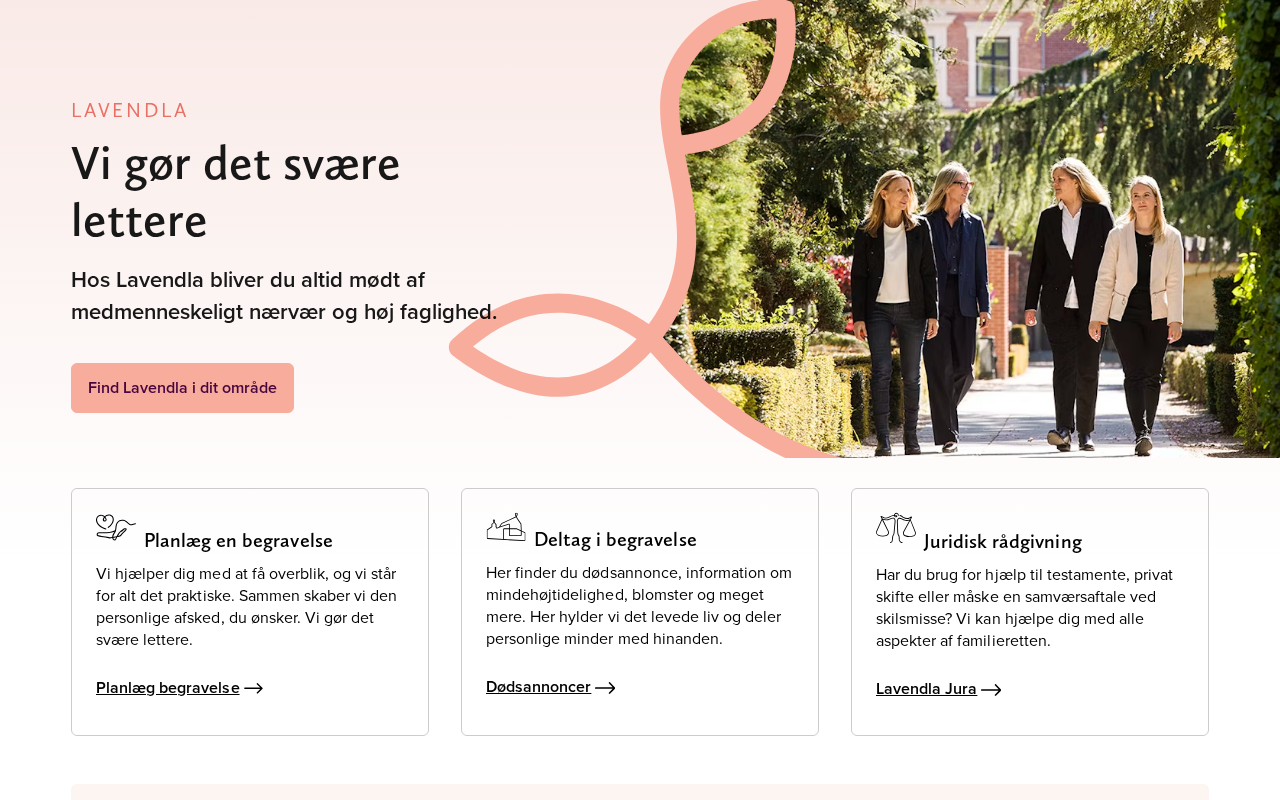Select the Deltag i begravelse card heading
This screenshot has width=1280, height=800.
[615, 540]
